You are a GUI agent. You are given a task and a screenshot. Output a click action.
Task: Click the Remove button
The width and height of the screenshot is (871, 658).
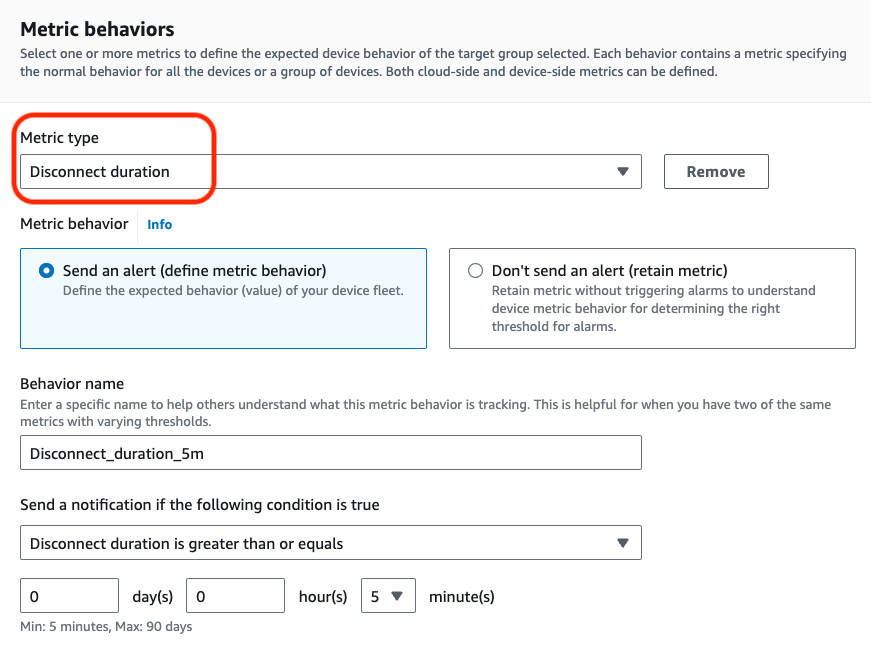(x=716, y=171)
